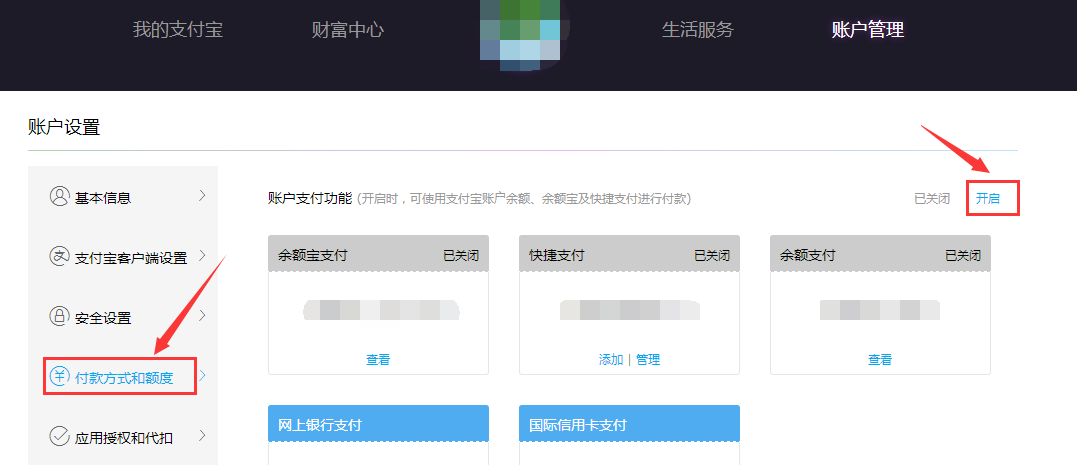1077x465 pixels.
Task: Open the 财富中心 tab
Action: coord(348,30)
